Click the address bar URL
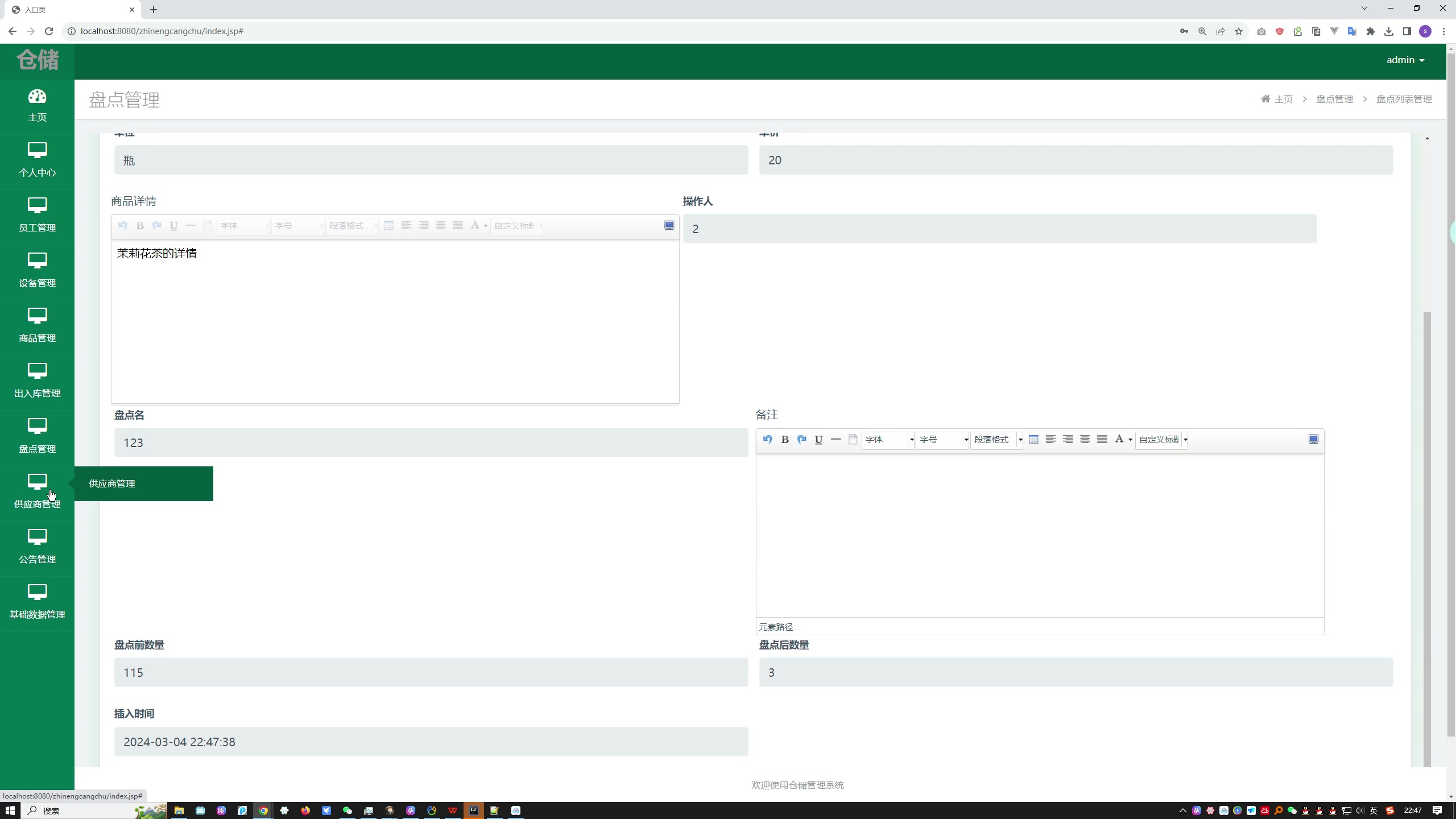This screenshot has height=819, width=1456. (x=162, y=31)
